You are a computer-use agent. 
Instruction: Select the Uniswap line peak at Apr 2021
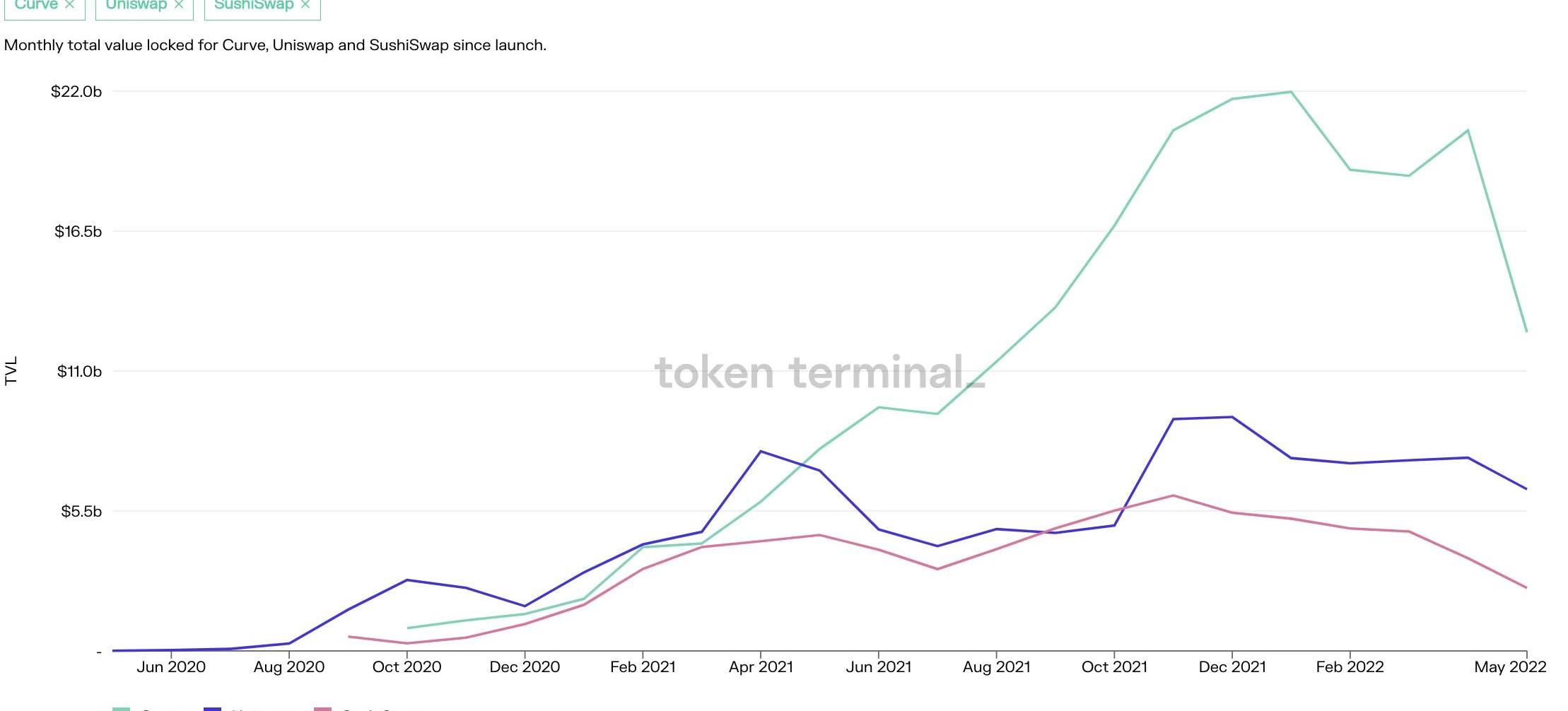(761, 451)
